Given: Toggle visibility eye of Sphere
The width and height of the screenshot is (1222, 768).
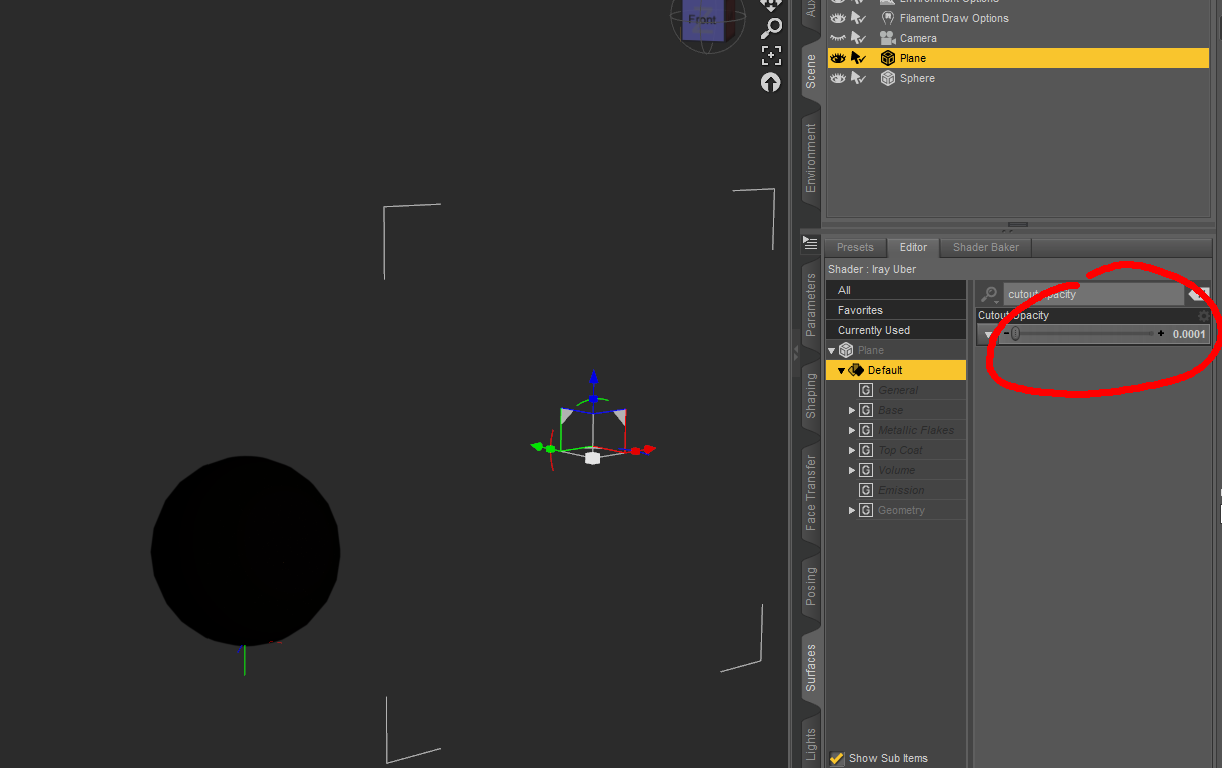Looking at the screenshot, I should (838, 78).
